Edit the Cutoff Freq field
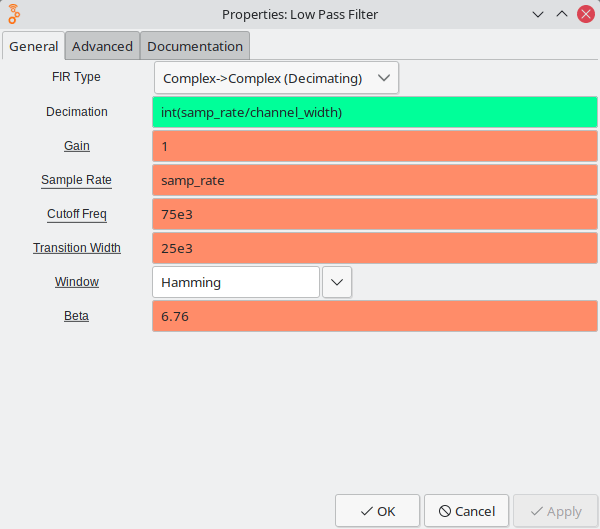This screenshot has width=600, height=529. point(375,214)
